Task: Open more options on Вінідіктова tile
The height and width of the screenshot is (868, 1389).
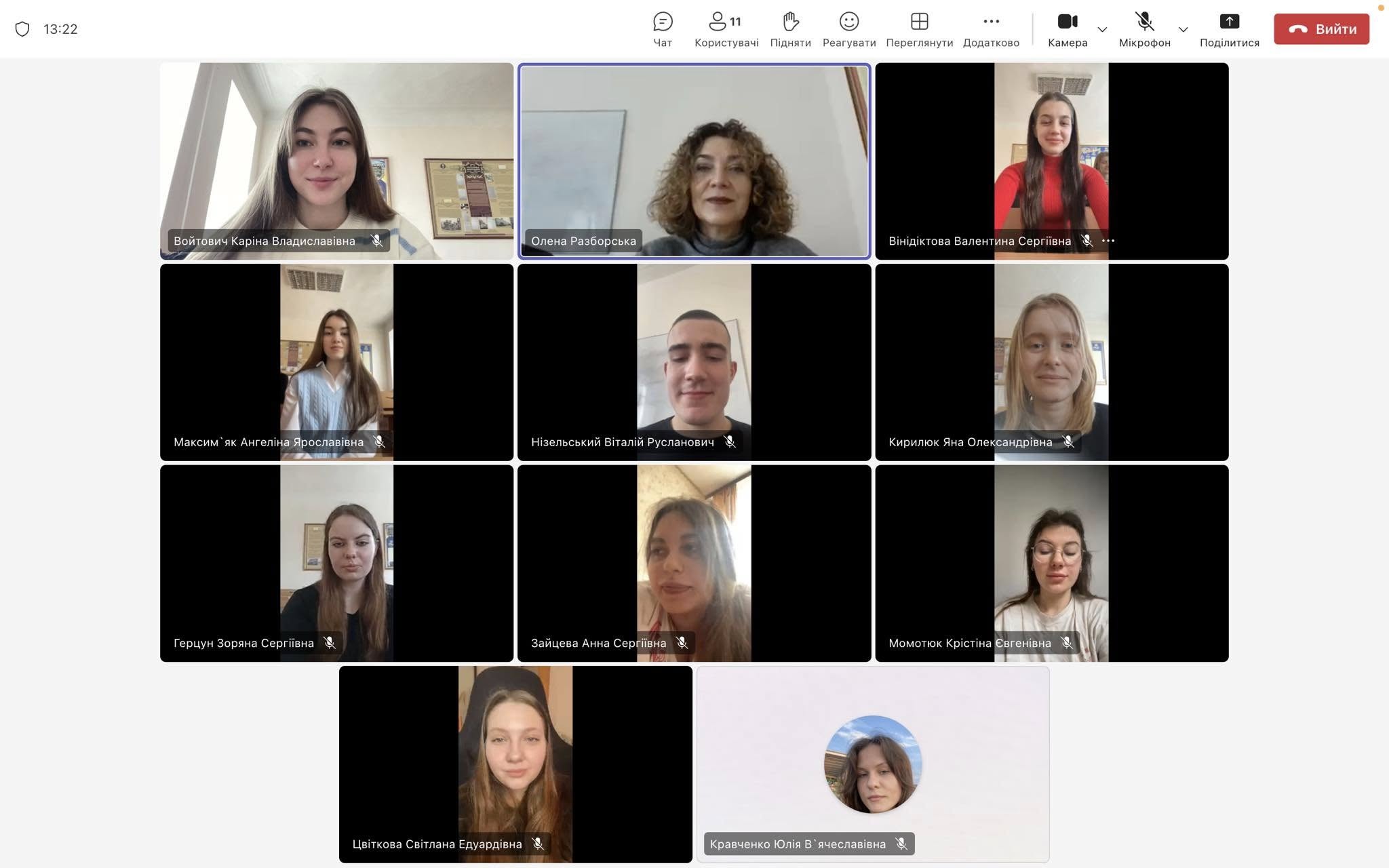Action: coord(1108,241)
